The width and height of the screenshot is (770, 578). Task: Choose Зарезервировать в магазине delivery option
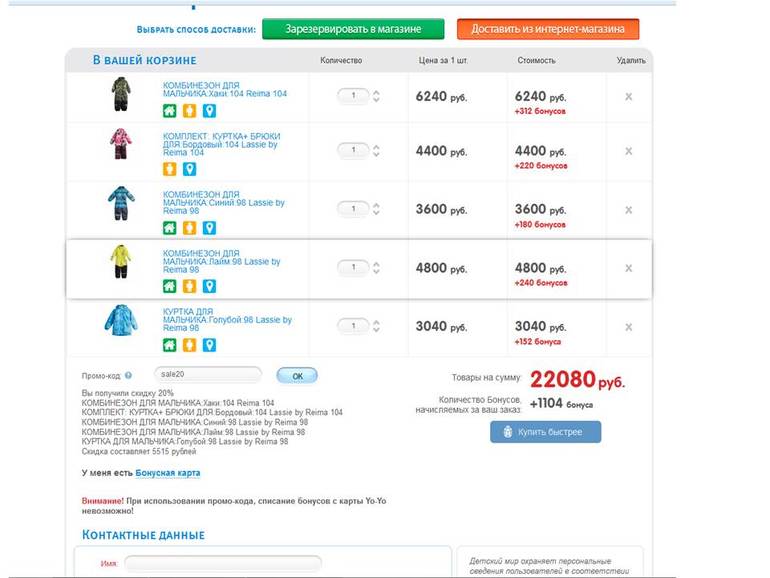pyautogui.click(x=353, y=29)
